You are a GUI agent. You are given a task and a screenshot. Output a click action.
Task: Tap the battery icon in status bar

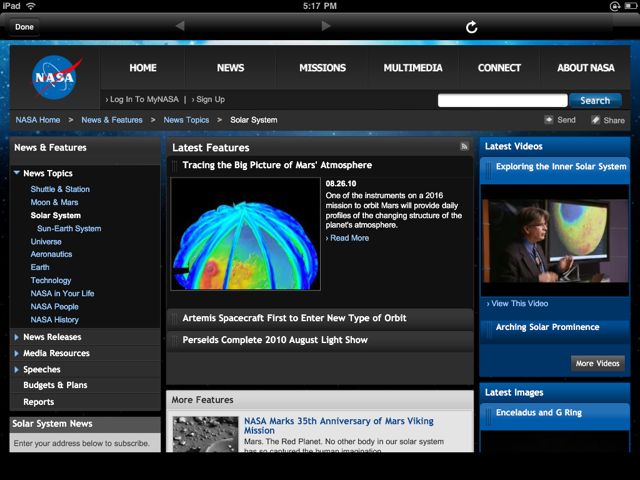click(x=630, y=6)
